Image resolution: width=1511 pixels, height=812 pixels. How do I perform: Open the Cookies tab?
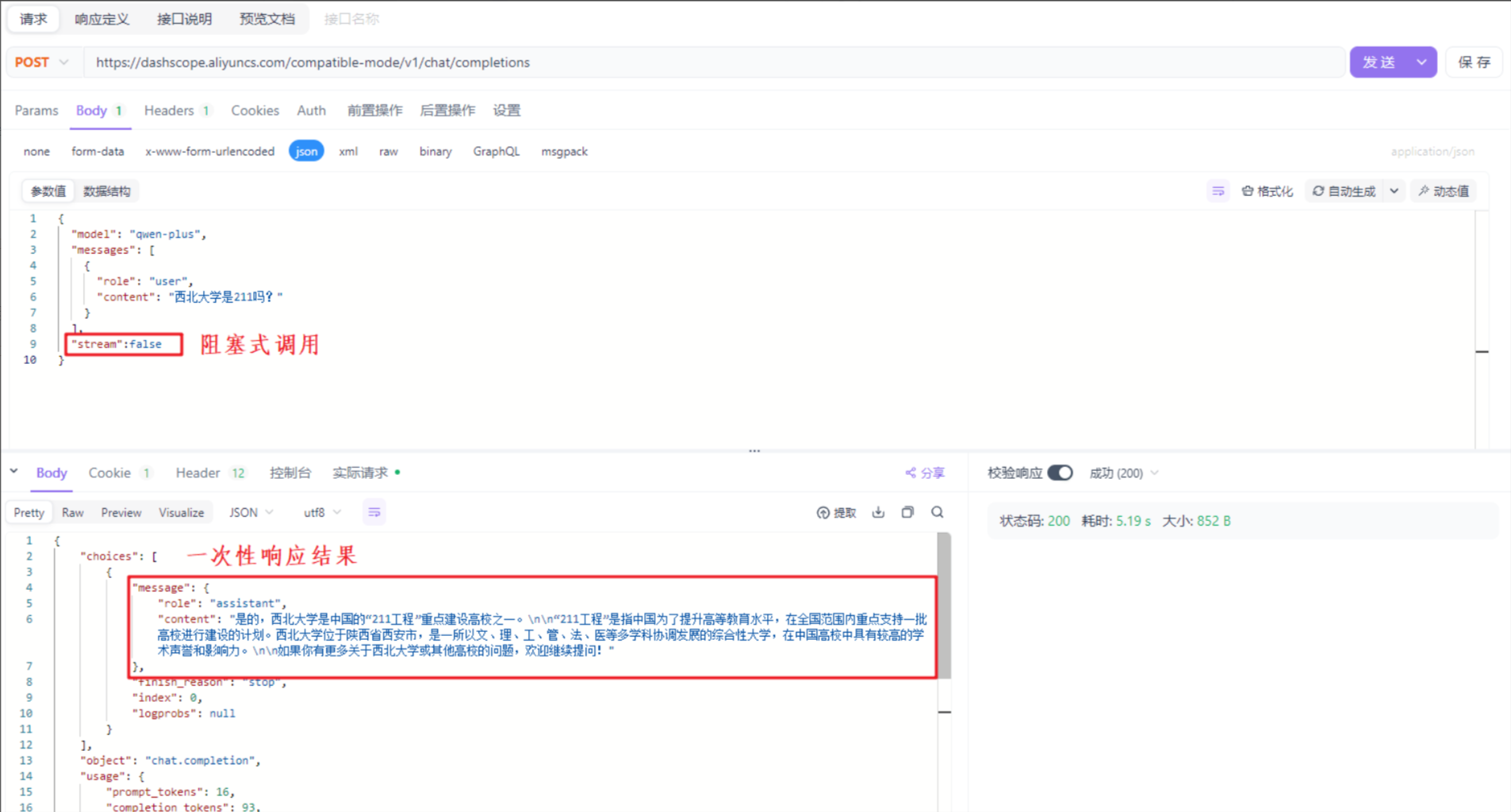pyautogui.click(x=255, y=110)
